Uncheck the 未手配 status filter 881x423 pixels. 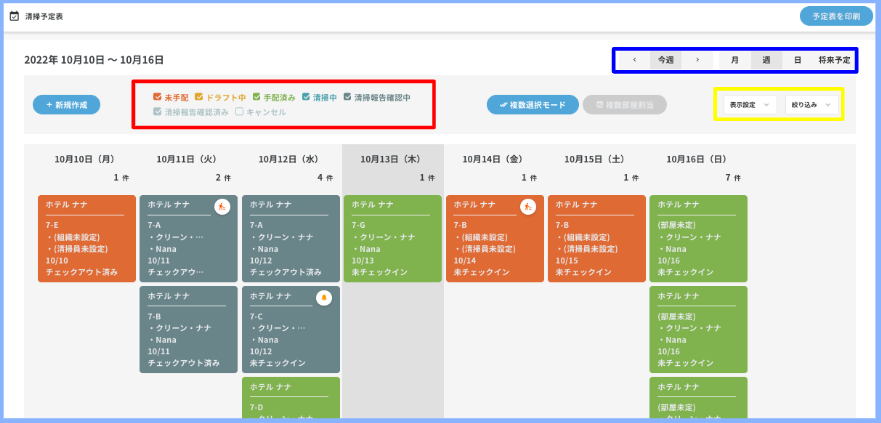(158, 97)
